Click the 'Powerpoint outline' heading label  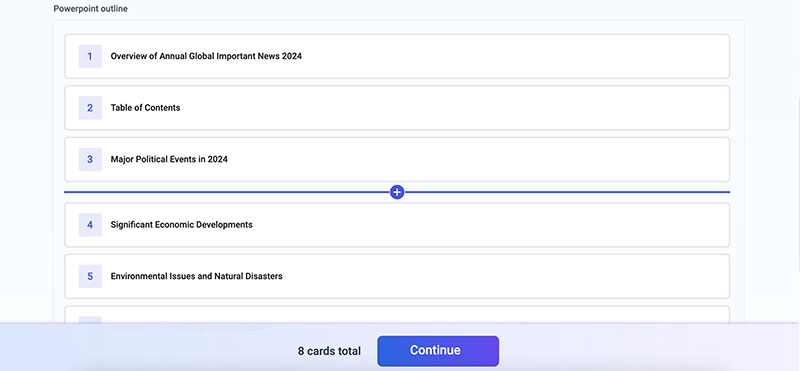pos(90,9)
